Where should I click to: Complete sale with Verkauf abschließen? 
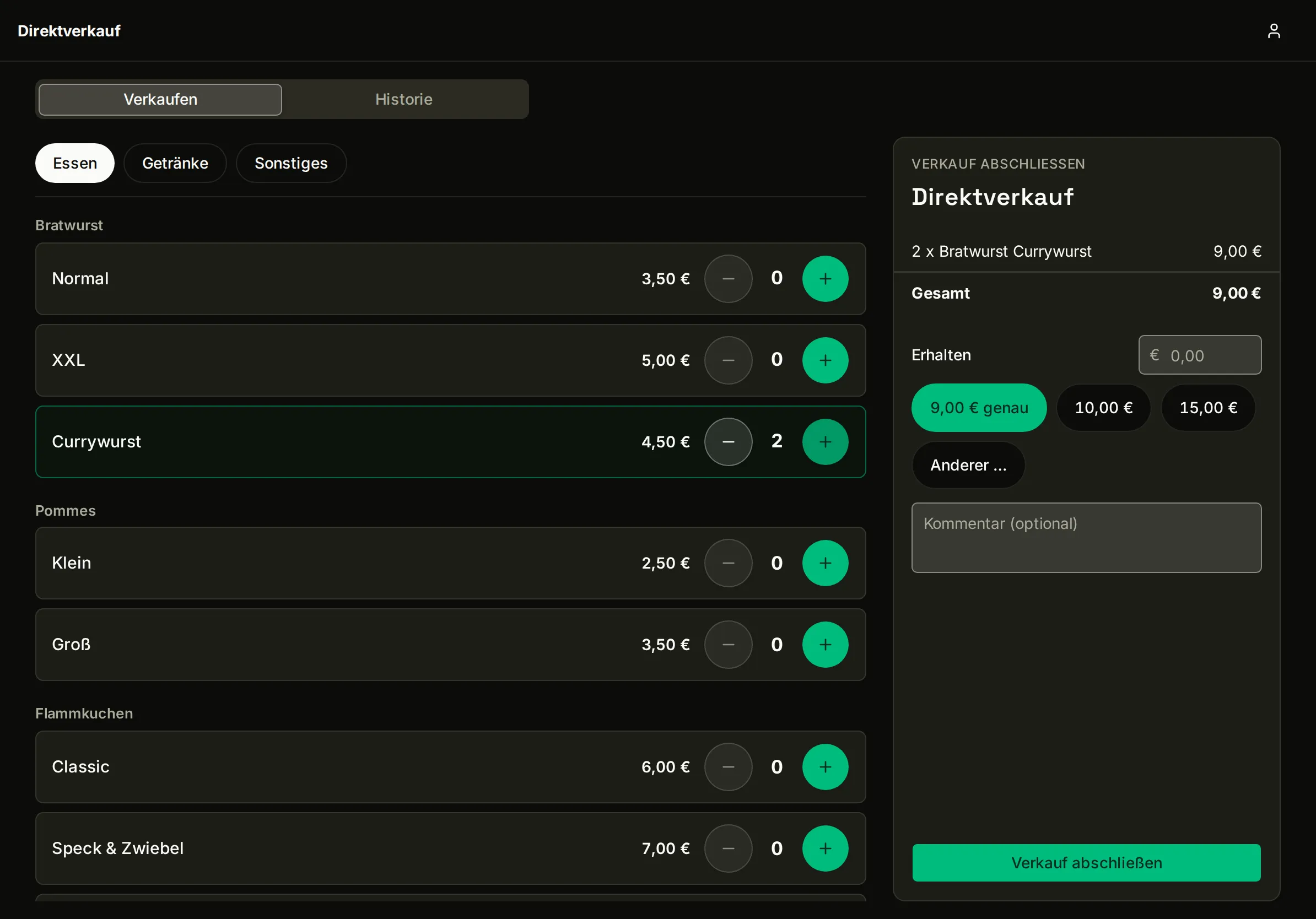coord(1086,863)
